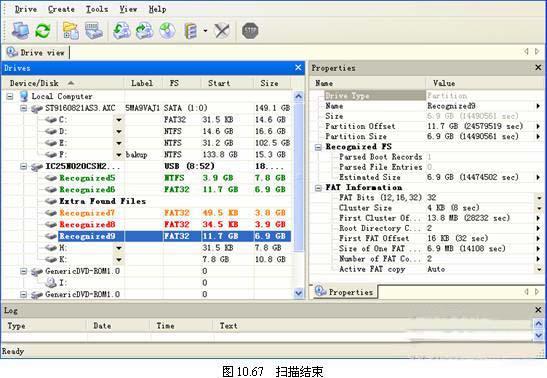Open the dropdown arrow on drive F: row

[x=119, y=154]
